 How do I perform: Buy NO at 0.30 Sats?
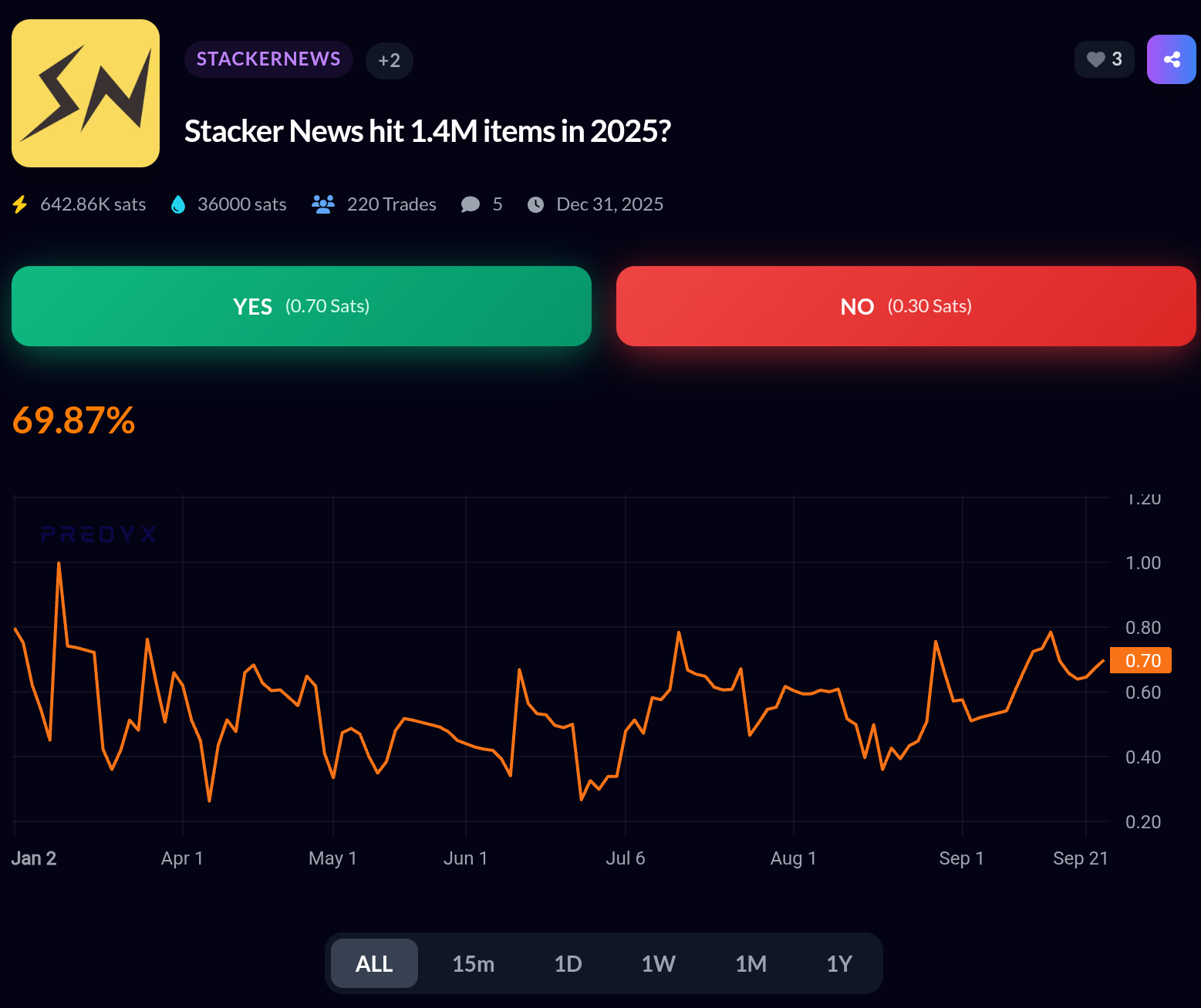click(906, 306)
